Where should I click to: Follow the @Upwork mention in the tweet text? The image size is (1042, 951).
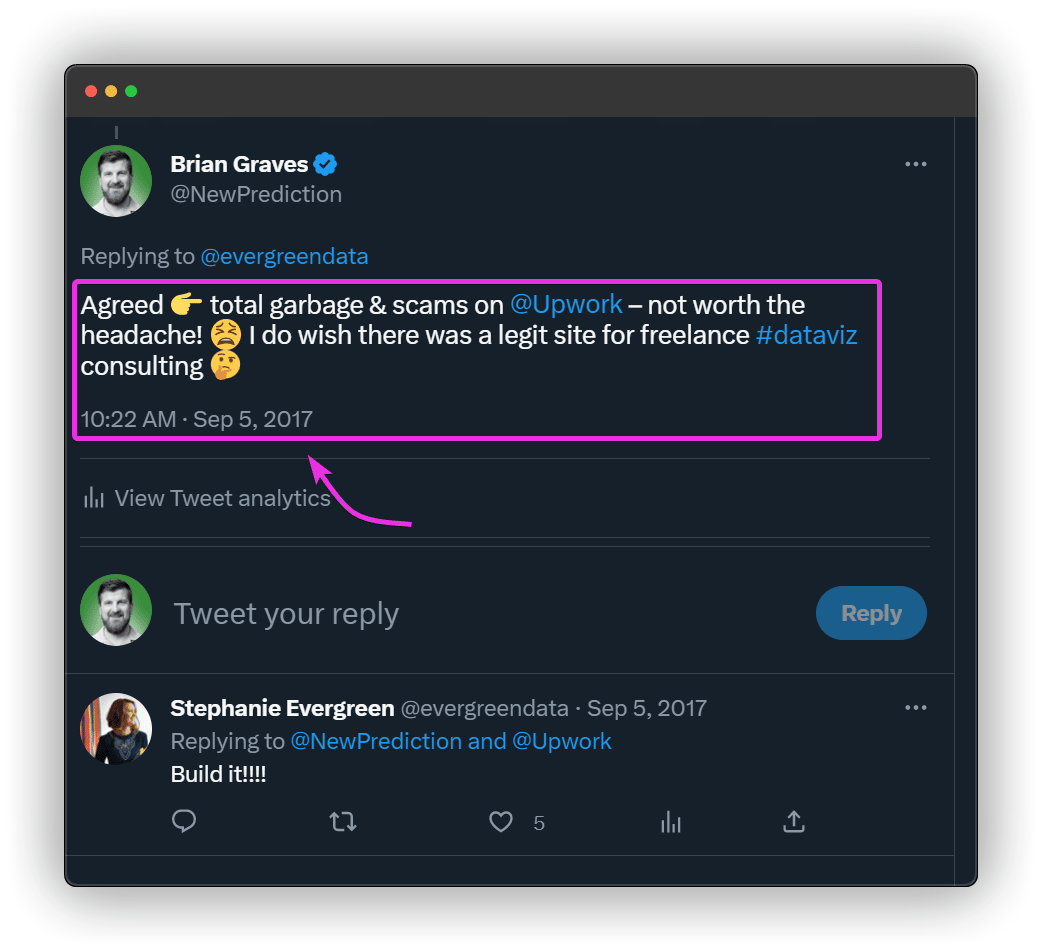(x=566, y=304)
